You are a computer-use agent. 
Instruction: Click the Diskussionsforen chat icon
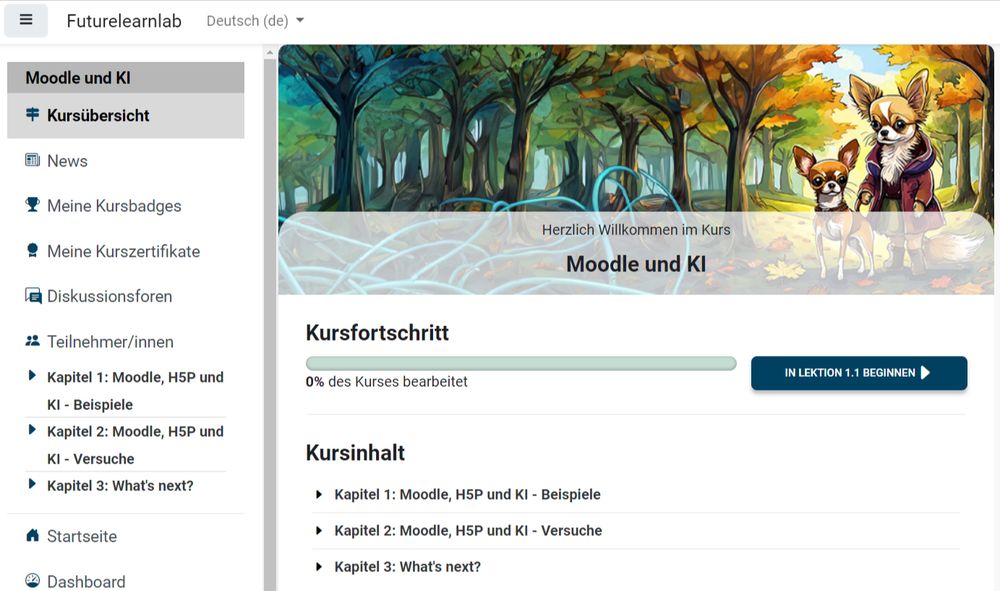[x=33, y=296]
